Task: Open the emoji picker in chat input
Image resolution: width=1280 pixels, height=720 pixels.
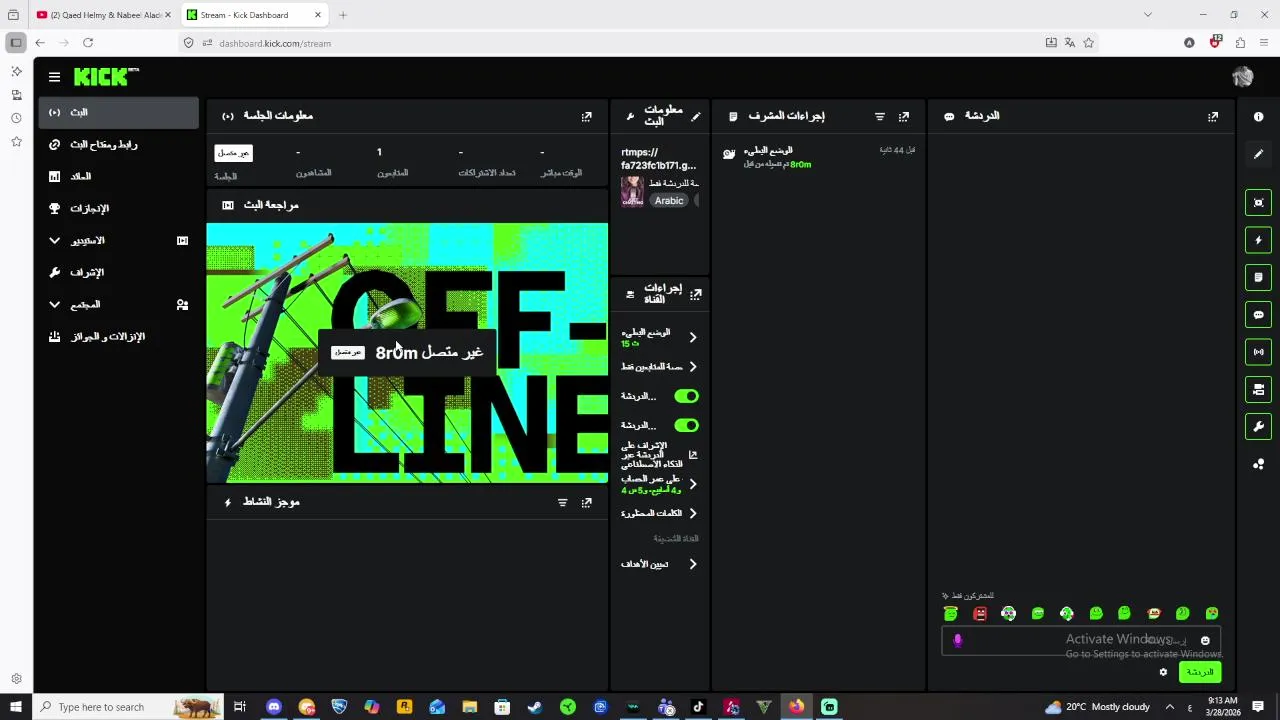Action: pyautogui.click(x=1205, y=641)
